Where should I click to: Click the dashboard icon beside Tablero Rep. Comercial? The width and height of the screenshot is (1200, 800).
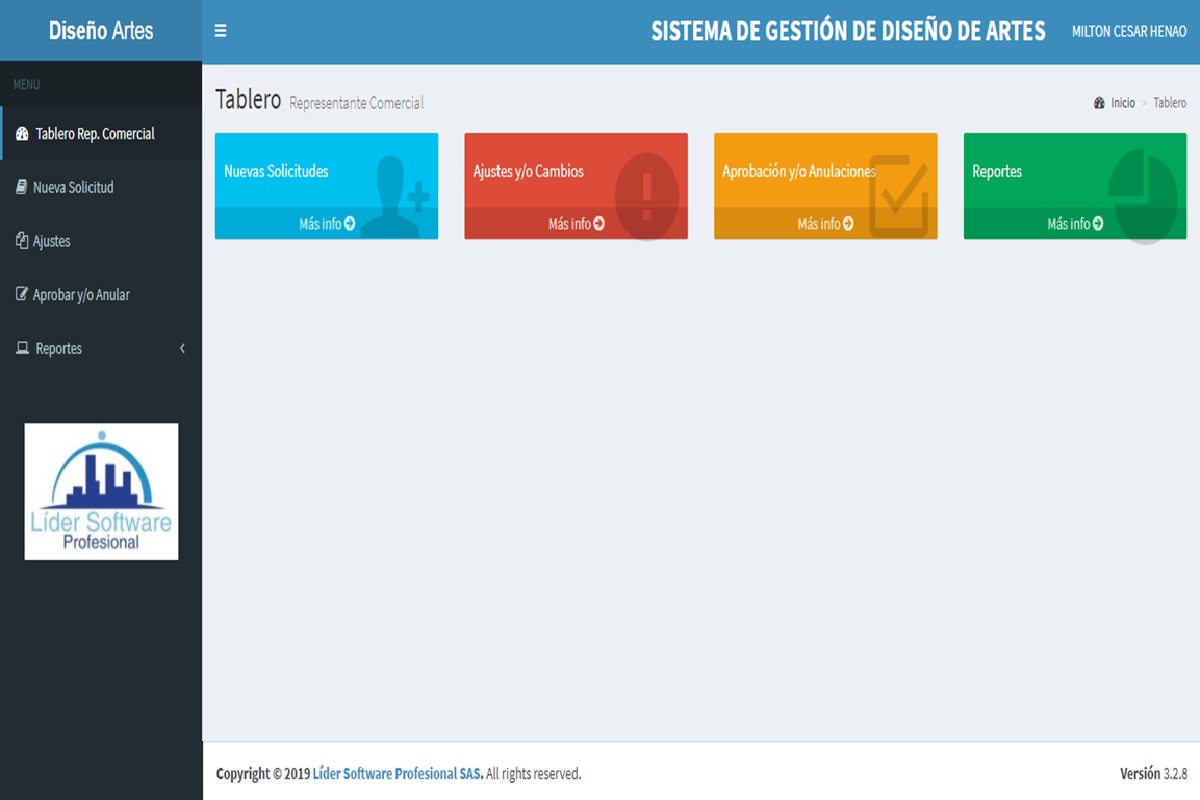tap(22, 134)
